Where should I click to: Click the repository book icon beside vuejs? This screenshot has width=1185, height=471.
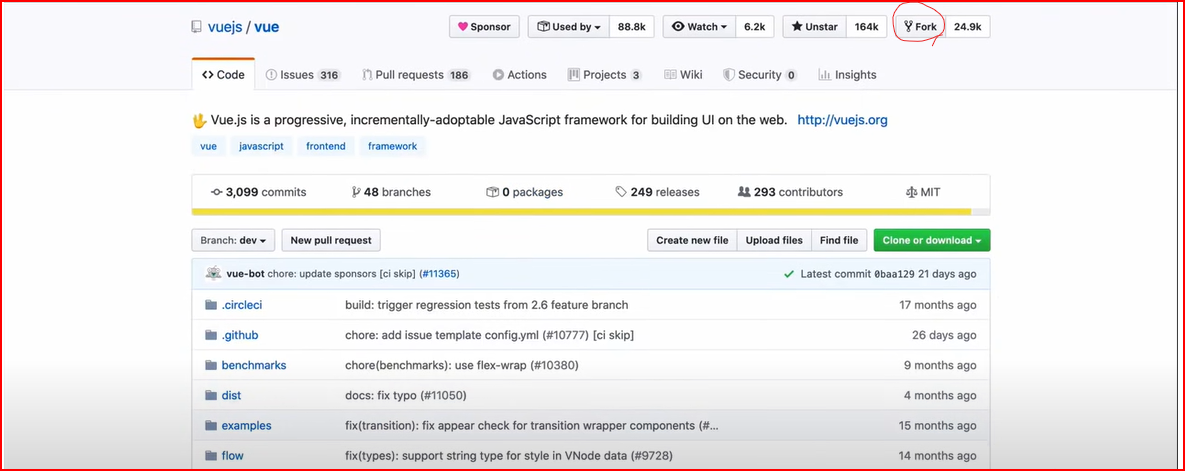(x=196, y=27)
